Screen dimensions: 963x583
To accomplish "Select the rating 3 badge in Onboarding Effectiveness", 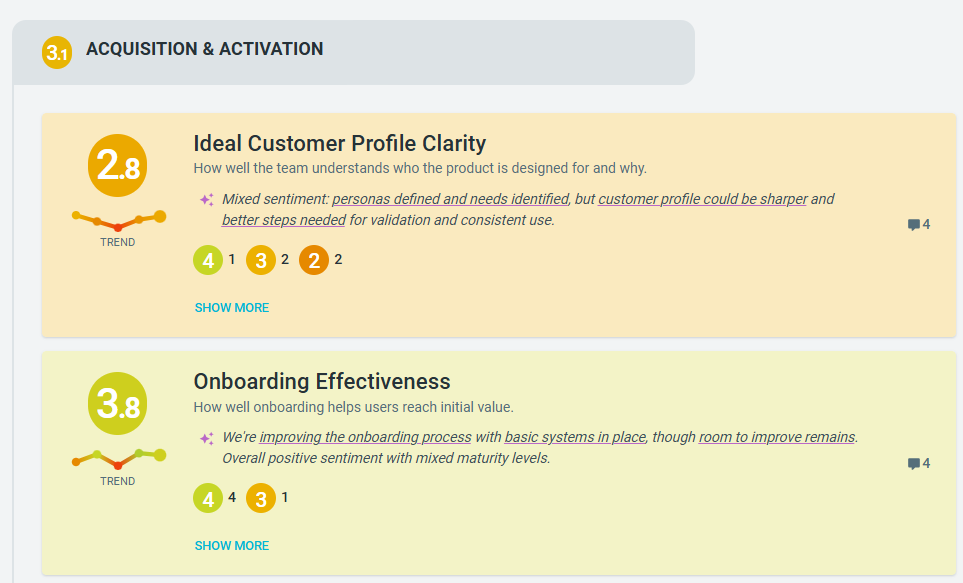I will click(x=261, y=498).
